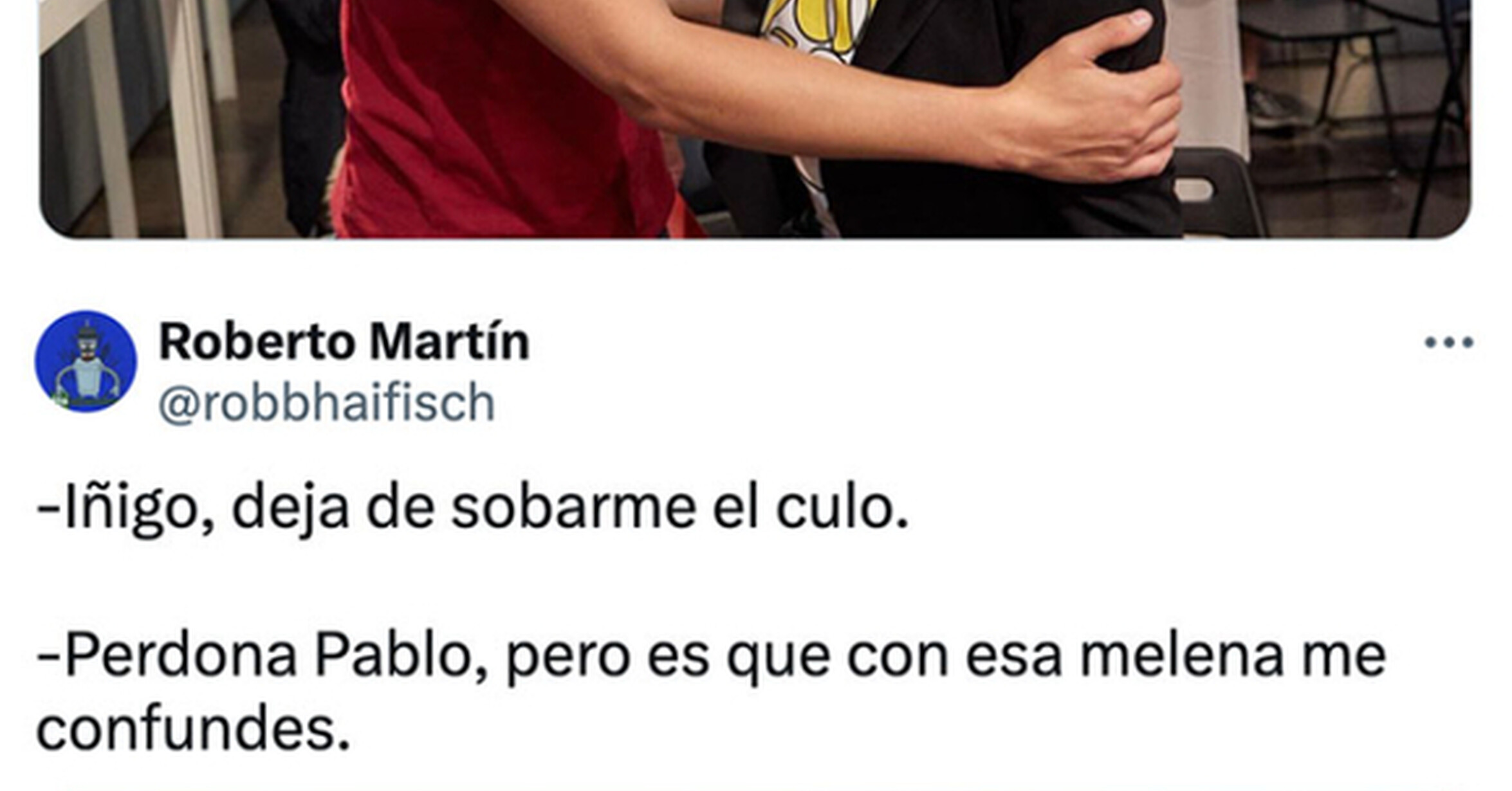Open the three-dot more options menu

coord(1449,342)
